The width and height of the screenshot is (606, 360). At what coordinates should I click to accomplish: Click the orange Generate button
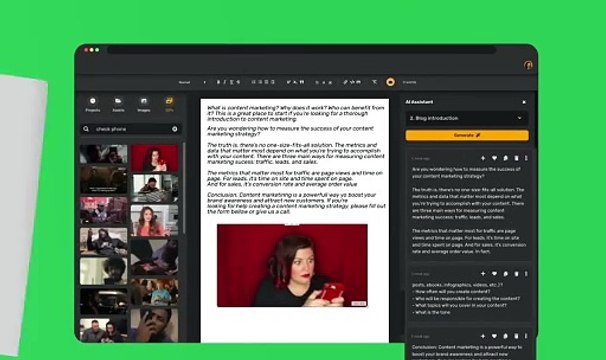click(467, 135)
